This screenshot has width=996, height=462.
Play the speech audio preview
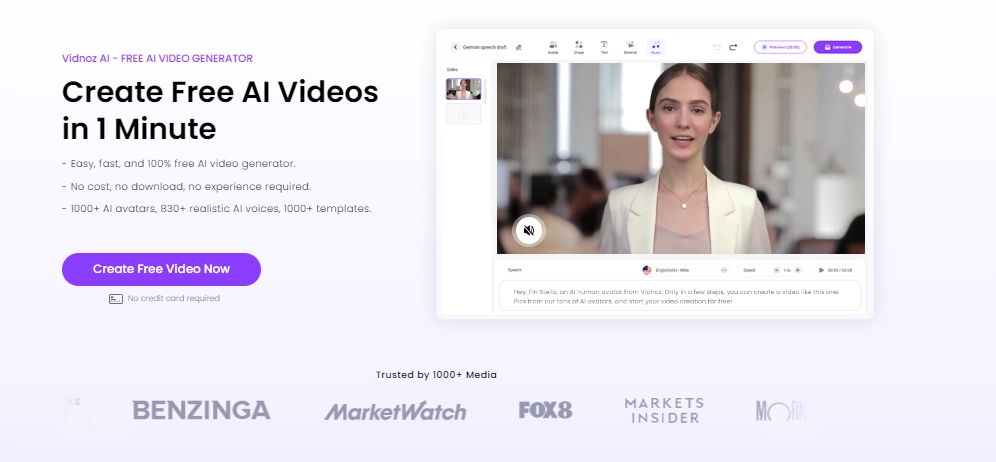pyautogui.click(x=822, y=270)
